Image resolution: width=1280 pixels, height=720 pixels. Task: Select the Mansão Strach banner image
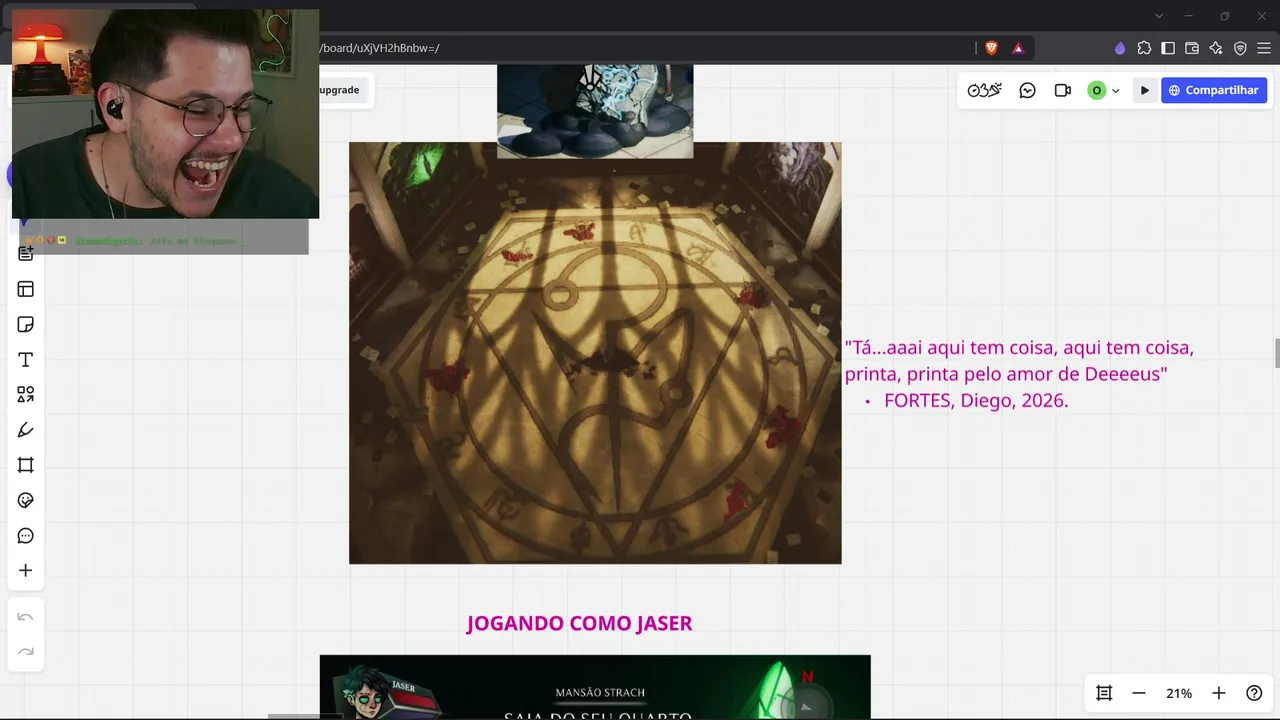pos(595,687)
